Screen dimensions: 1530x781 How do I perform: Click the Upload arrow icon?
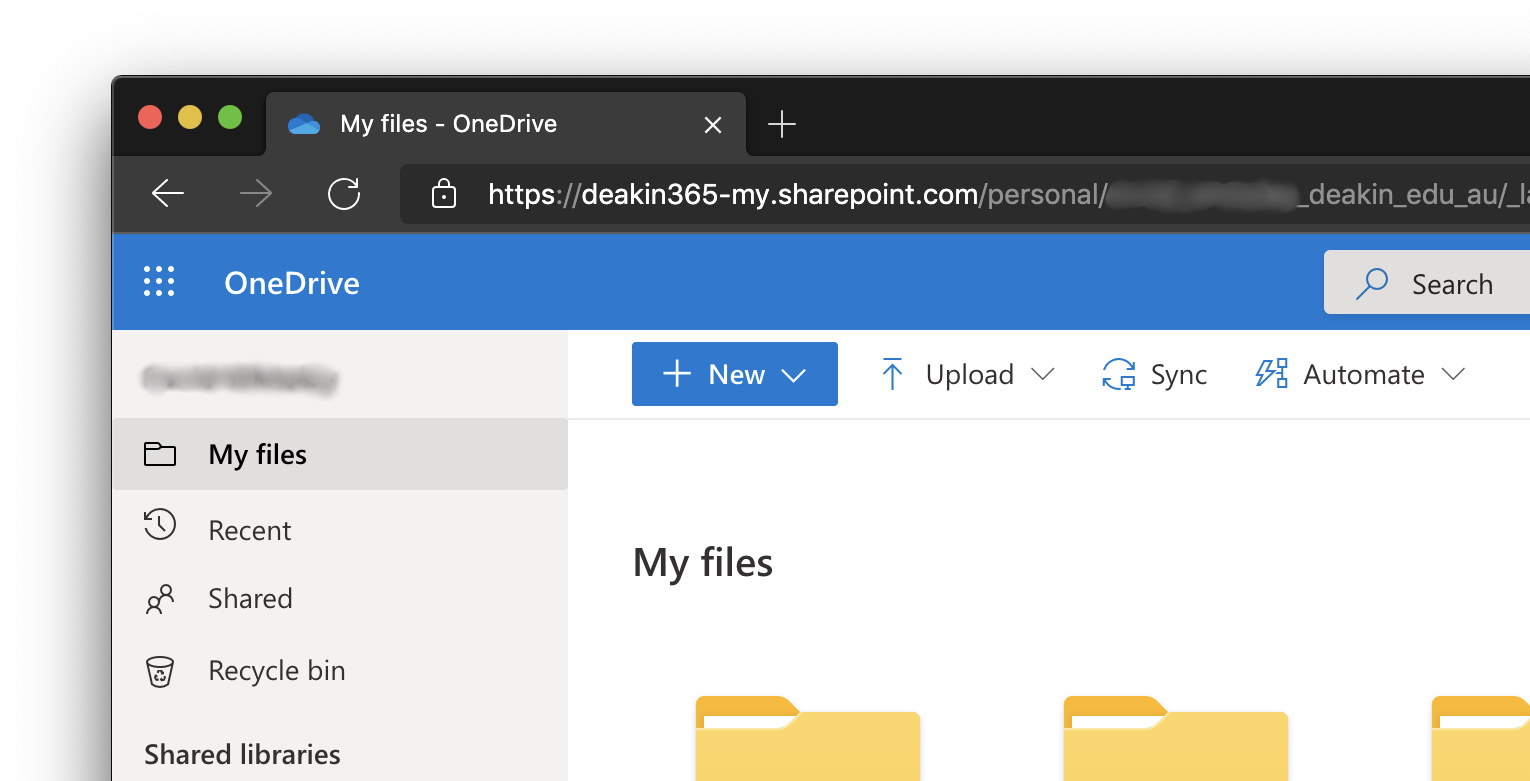click(x=891, y=373)
